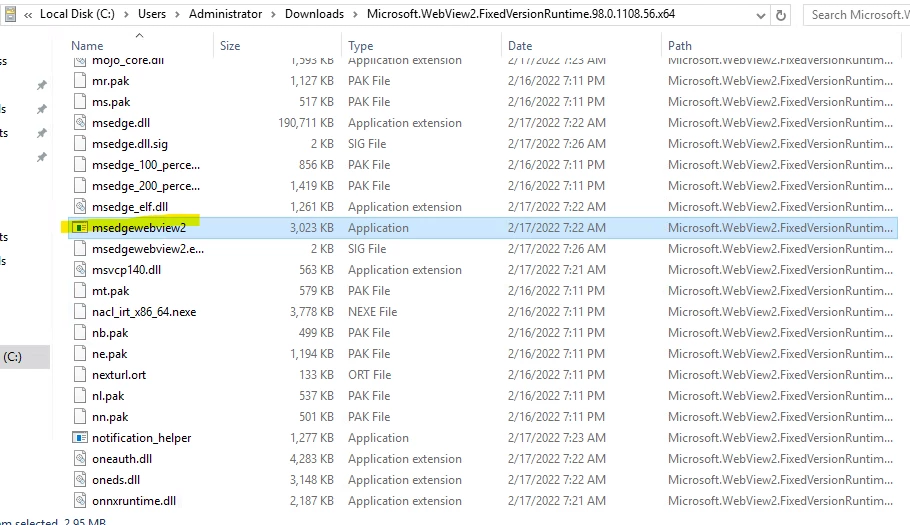
Task: Select the nexturl.ort file icon
Action: coord(80,375)
